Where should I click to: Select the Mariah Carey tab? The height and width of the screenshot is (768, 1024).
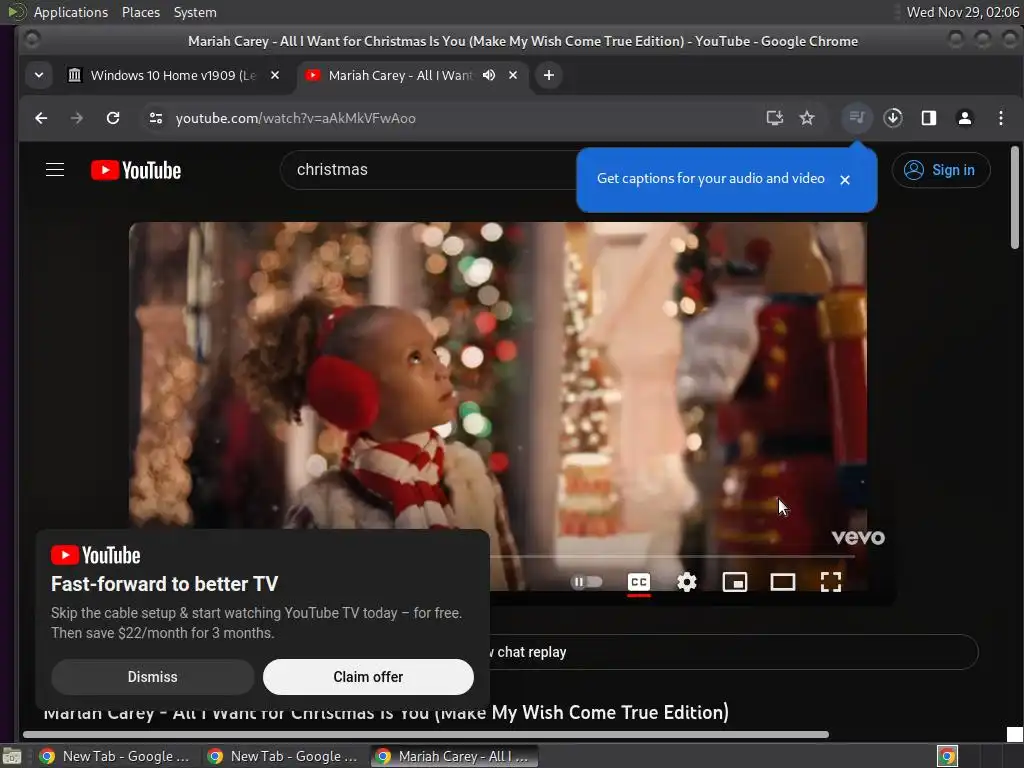click(413, 75)
